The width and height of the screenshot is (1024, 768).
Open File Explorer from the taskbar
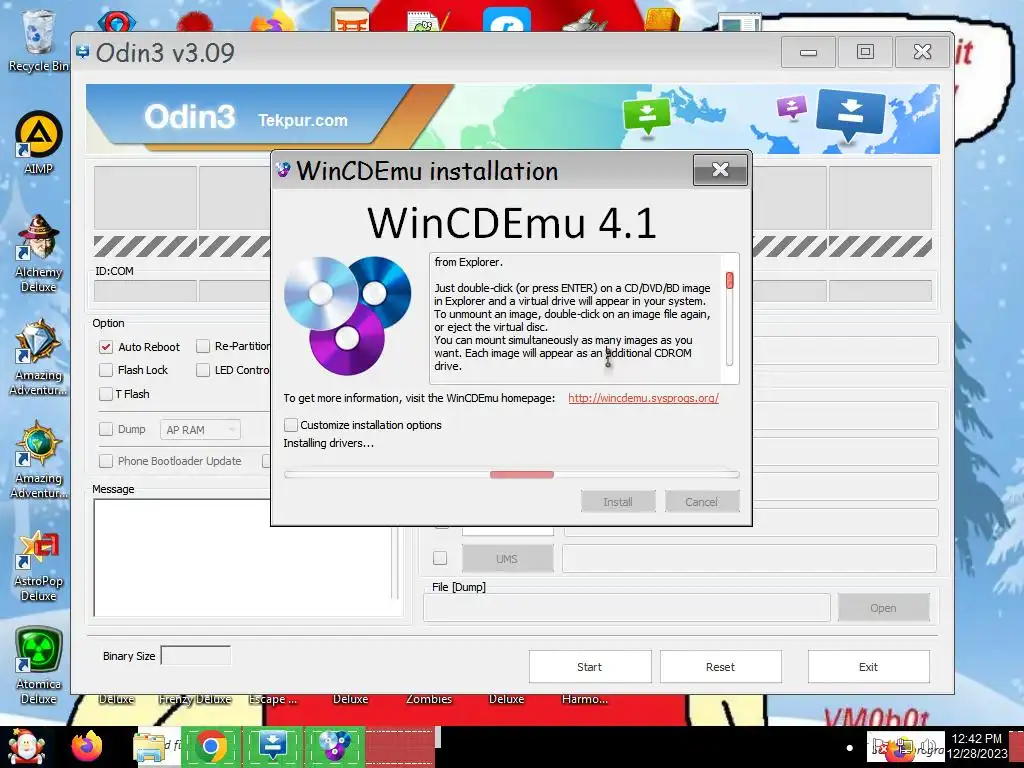pos(149,747)
